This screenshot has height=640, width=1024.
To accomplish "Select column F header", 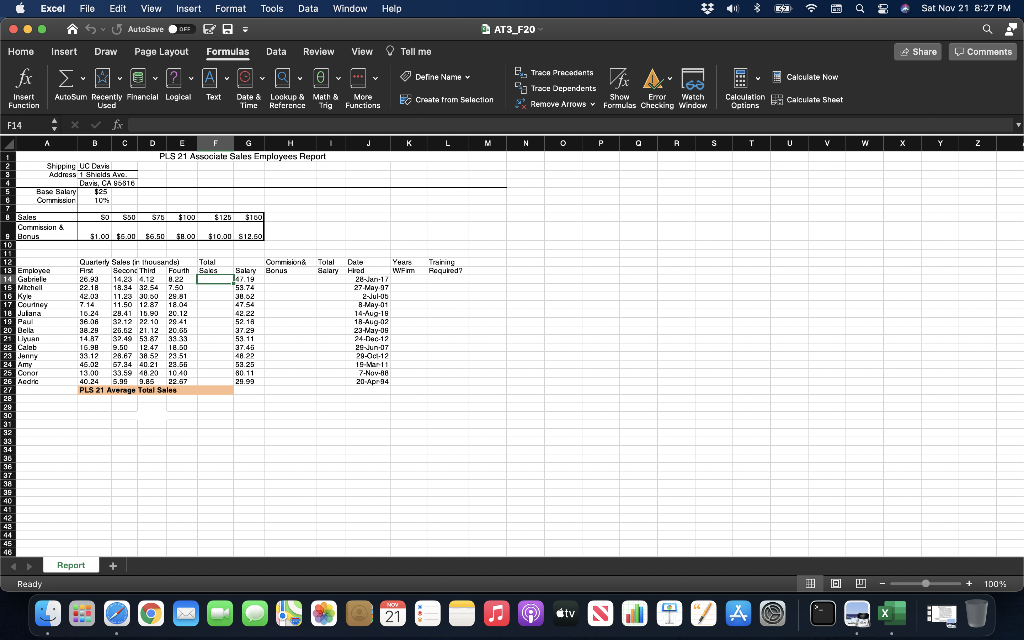I will click(x=215, y=143).
